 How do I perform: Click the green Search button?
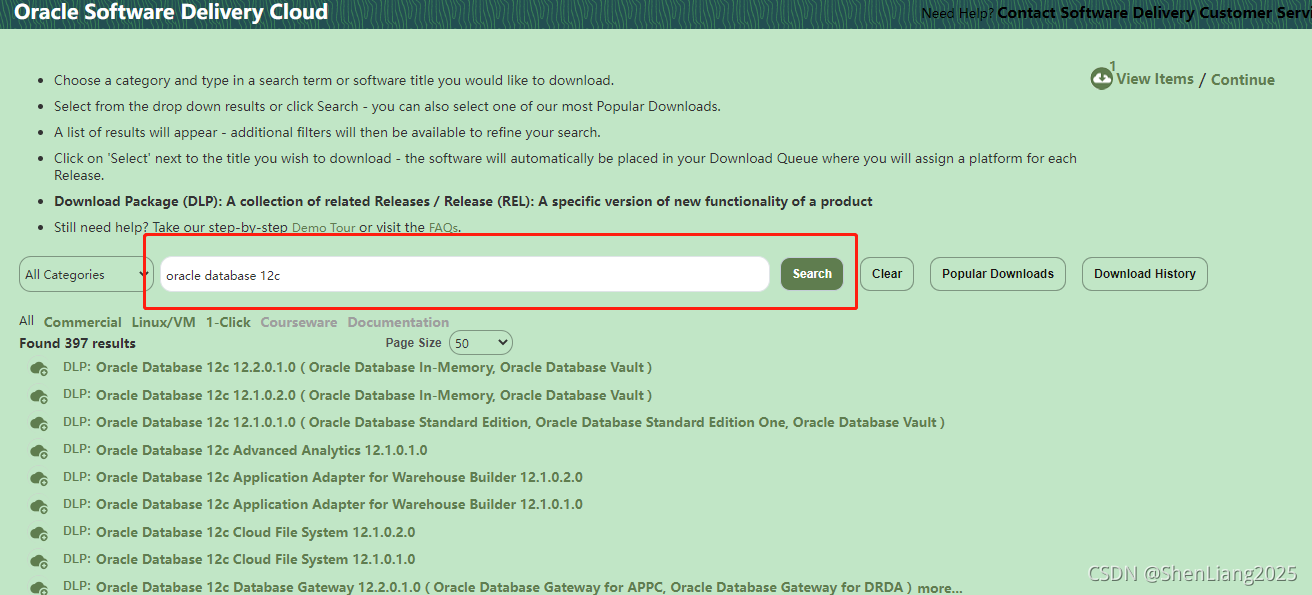pos(812,274)
